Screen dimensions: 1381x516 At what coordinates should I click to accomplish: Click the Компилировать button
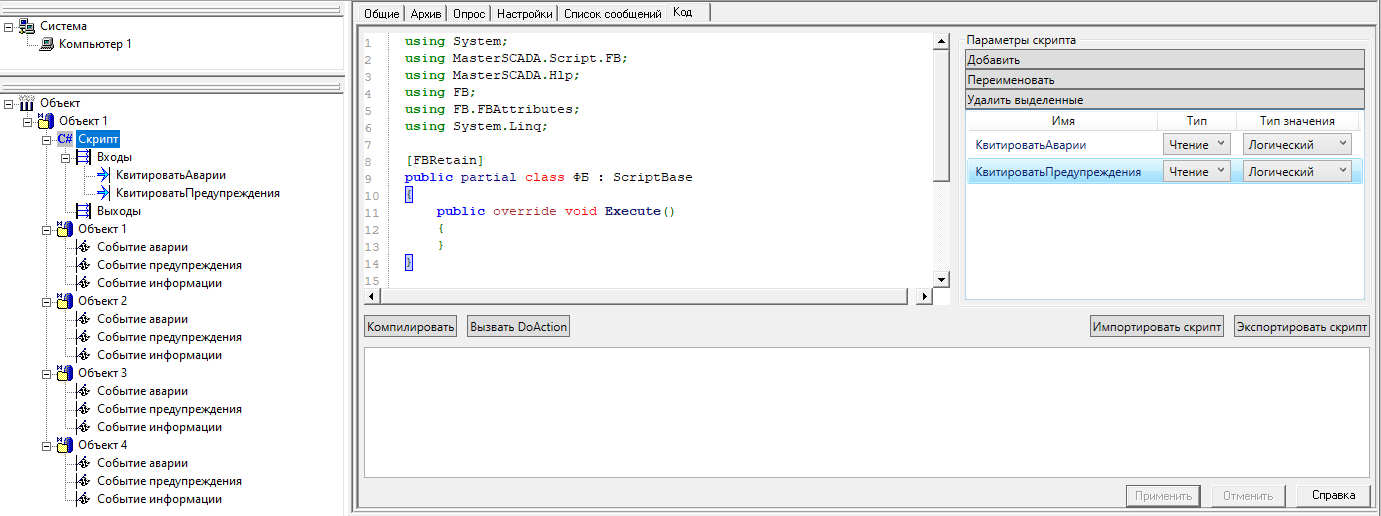click(x=411, y=326)
